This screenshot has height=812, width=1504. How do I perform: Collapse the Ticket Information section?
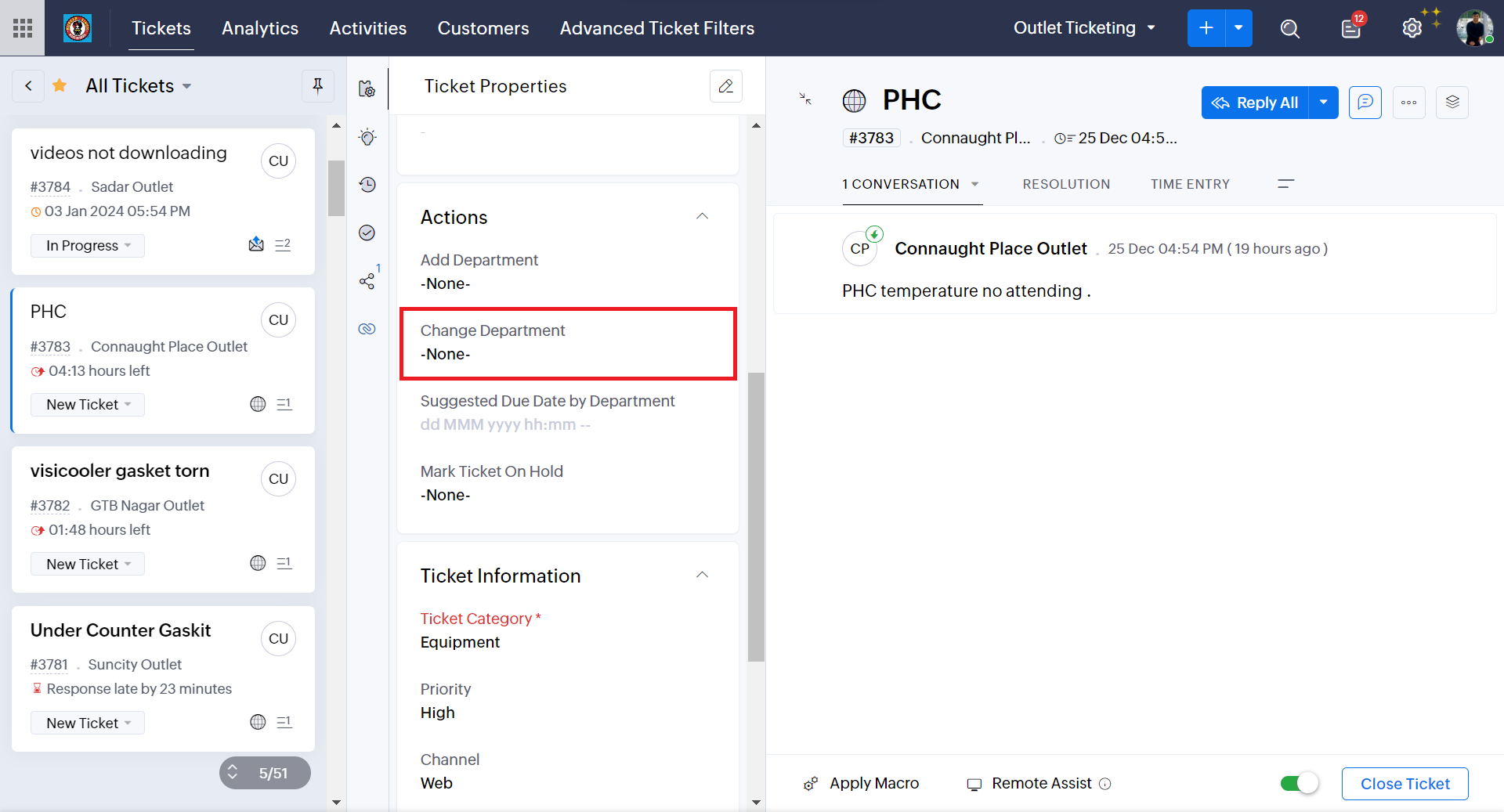point(702,576)
